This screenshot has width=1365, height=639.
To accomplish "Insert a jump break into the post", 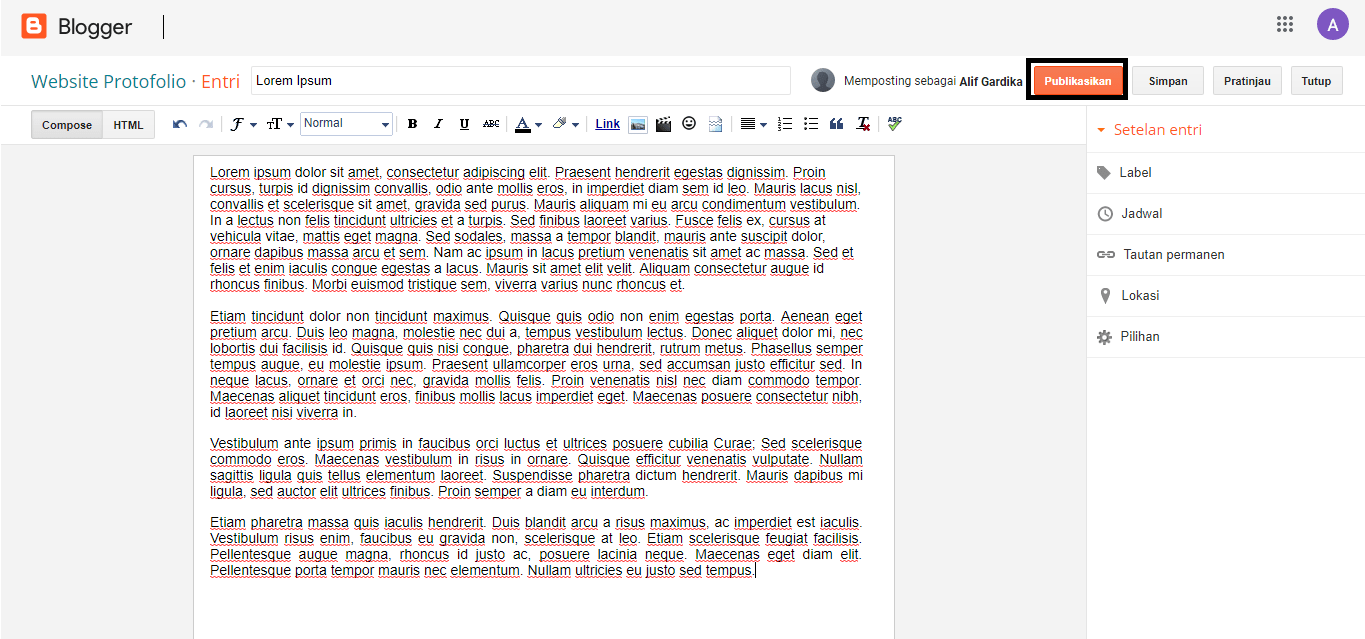I will [715, 123].
